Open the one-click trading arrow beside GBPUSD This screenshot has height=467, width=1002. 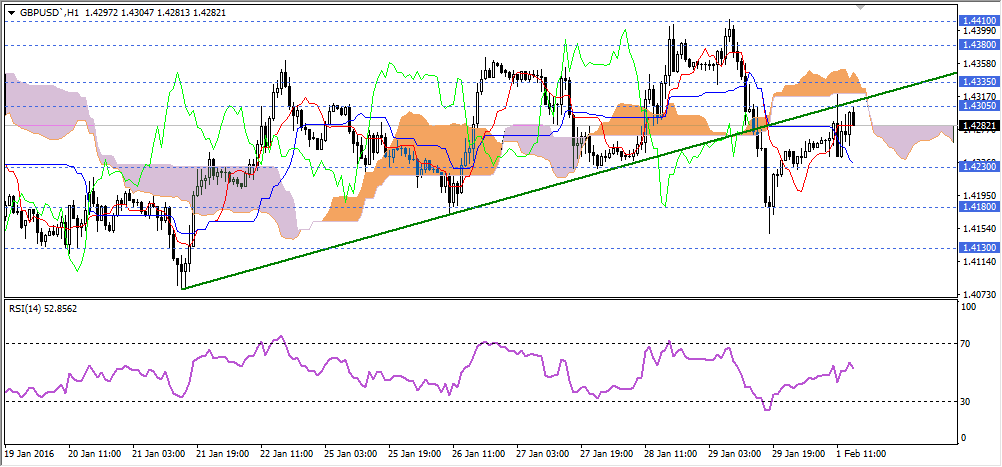coord(12,13)
